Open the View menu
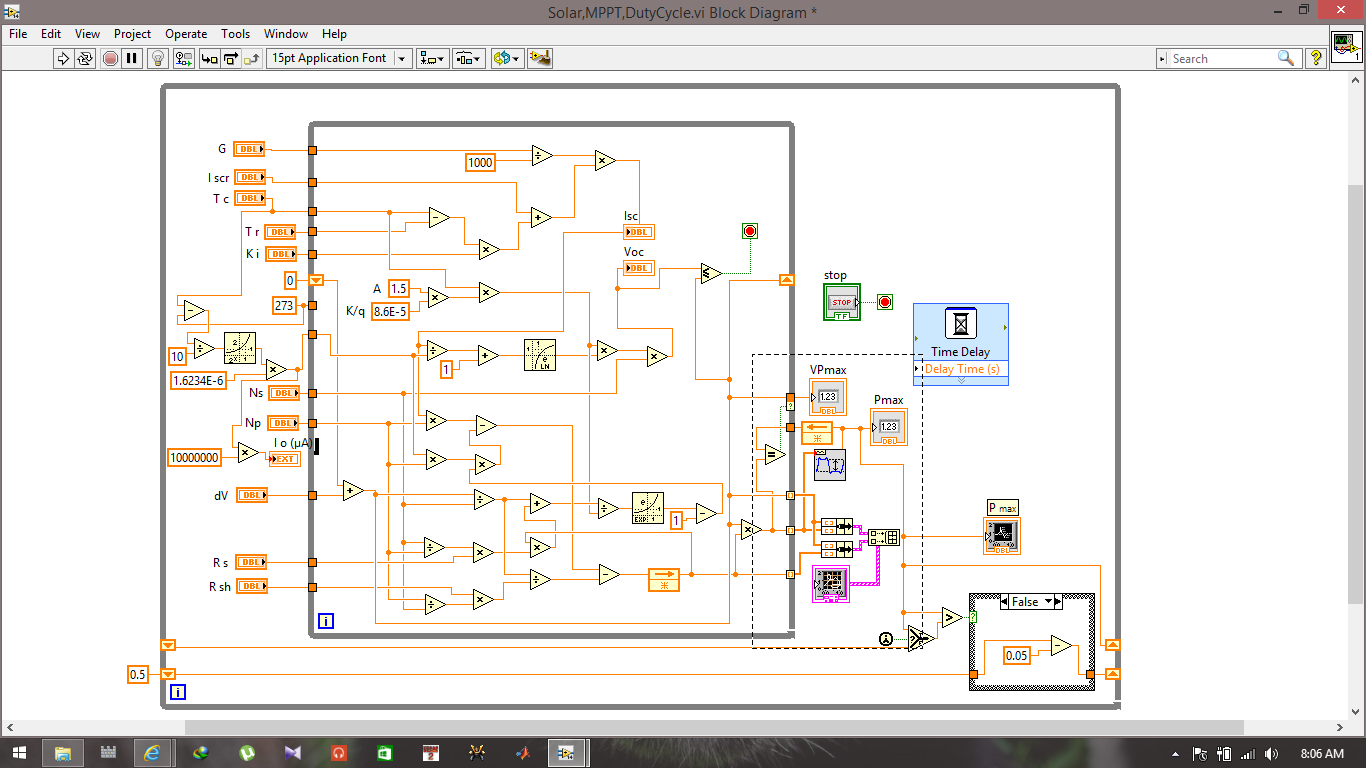 click(87, 33)
